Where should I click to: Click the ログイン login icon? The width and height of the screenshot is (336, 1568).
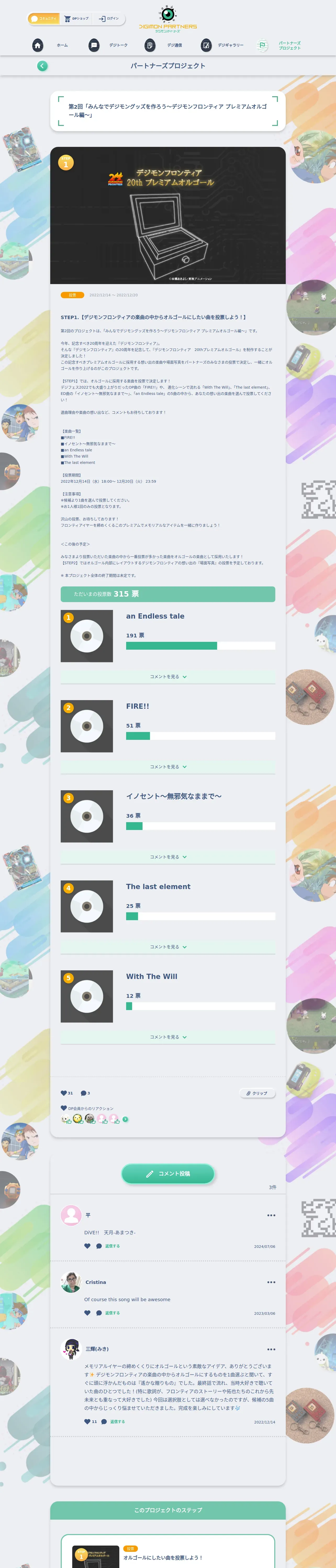[x=102, y=19]
